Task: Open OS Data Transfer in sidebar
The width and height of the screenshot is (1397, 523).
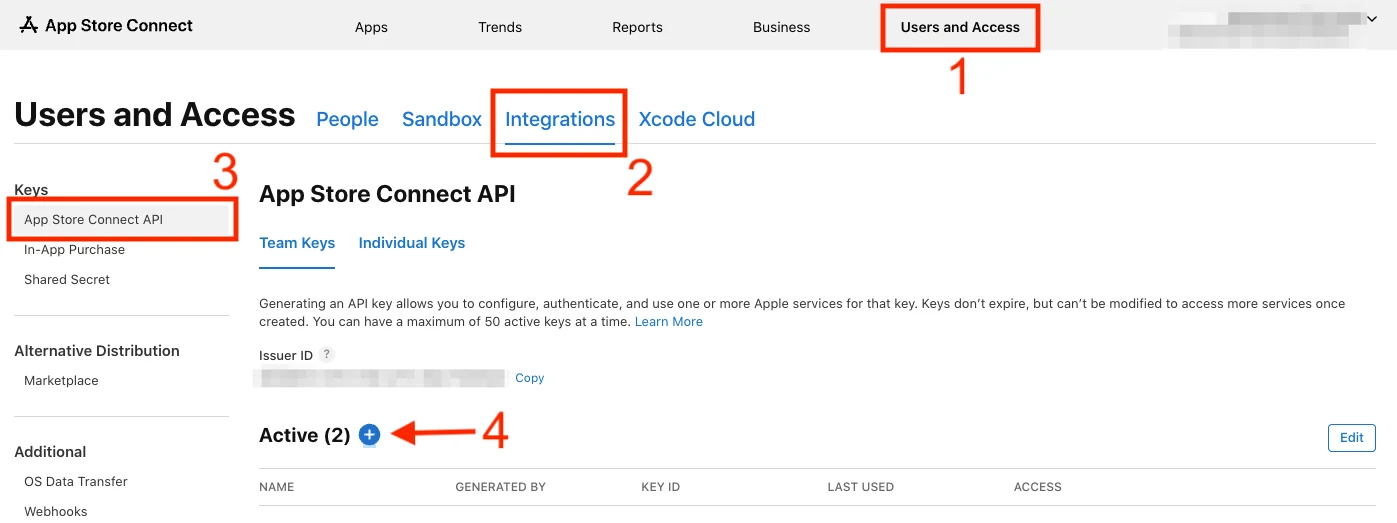Action: [x=76, y=482]
